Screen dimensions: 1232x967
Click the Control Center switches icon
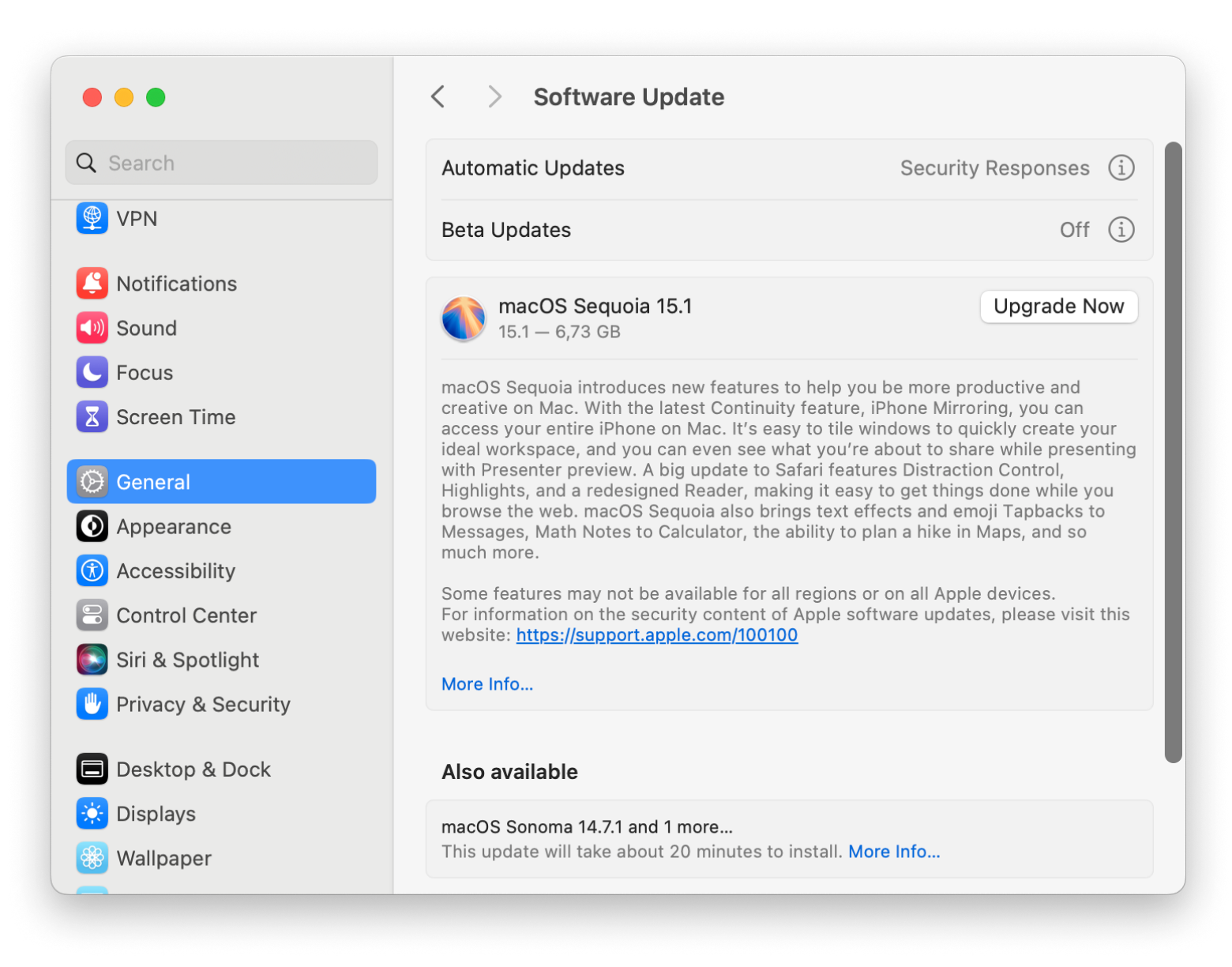point(92,615)
